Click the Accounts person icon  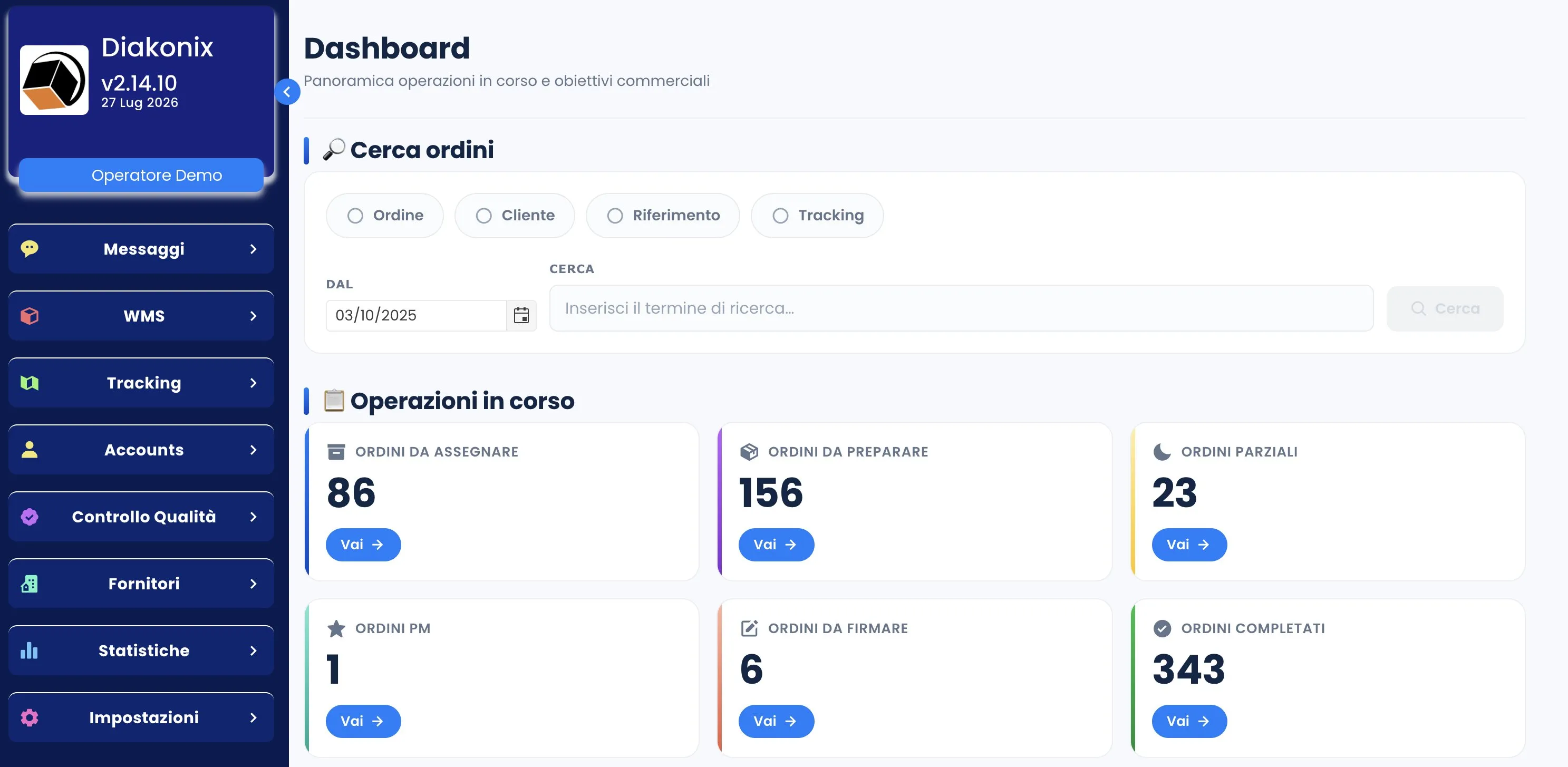[x=29, y=449]
